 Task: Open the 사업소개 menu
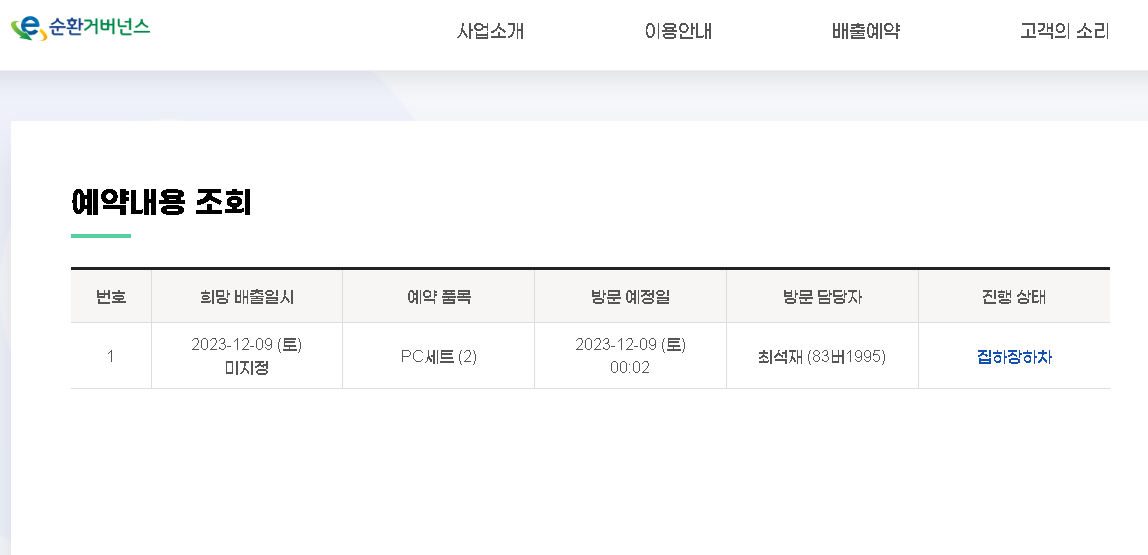[x=490, y=31]
